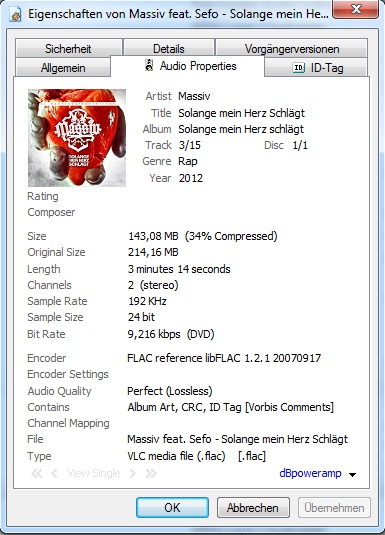The width and height of the screenshot is (385, 535).
Task: Go to last file double-arrow icon
Action: (x=151, y=473)
